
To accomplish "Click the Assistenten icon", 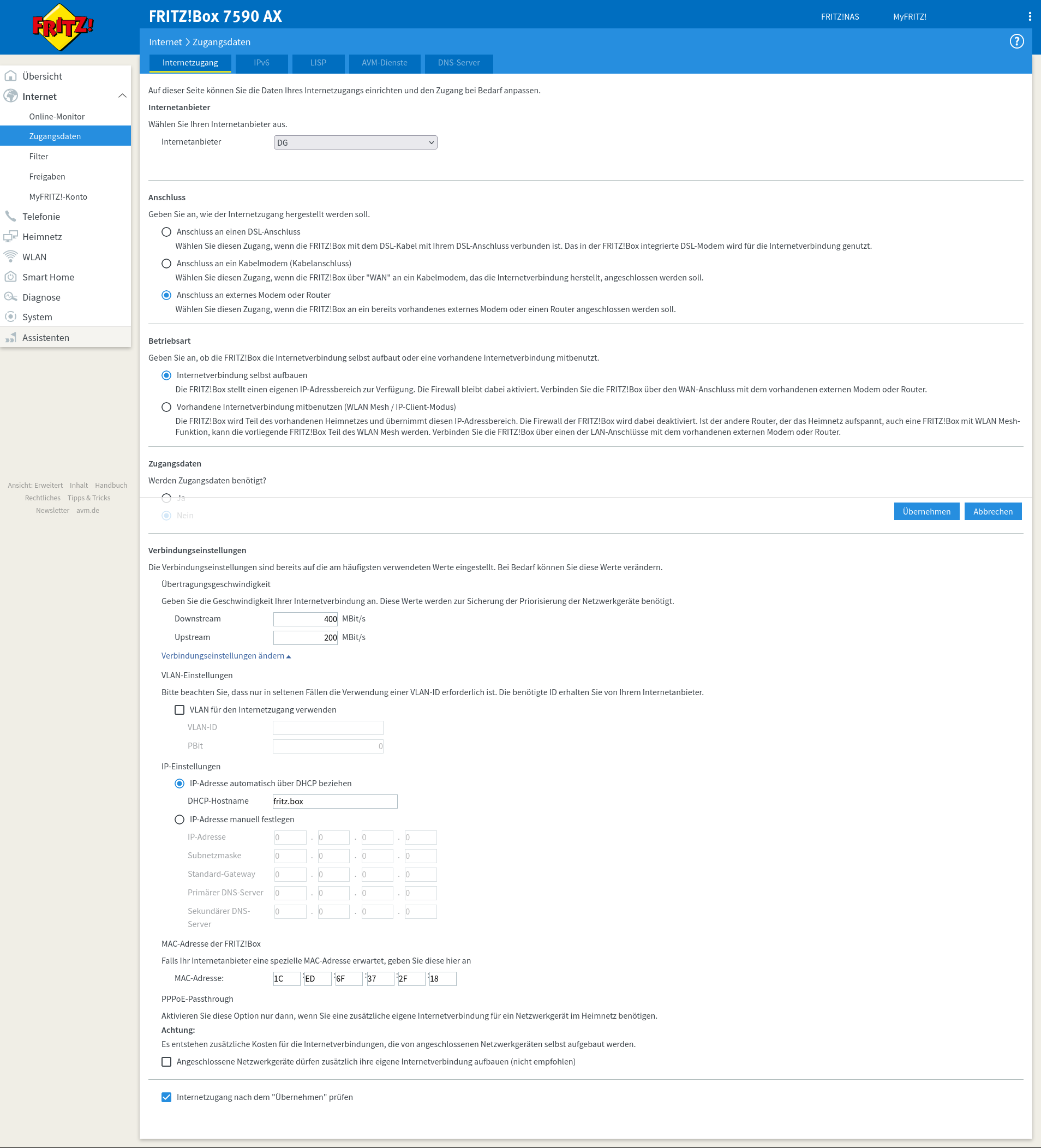I will click(x=11, y=338).
